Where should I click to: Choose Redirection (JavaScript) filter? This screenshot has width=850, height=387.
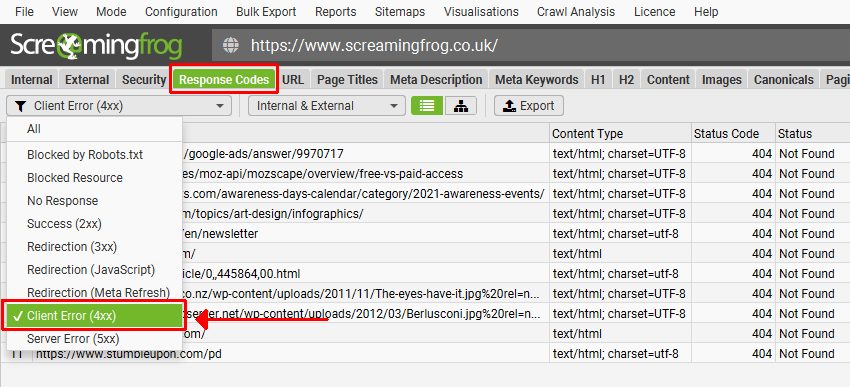coord(94,270)
